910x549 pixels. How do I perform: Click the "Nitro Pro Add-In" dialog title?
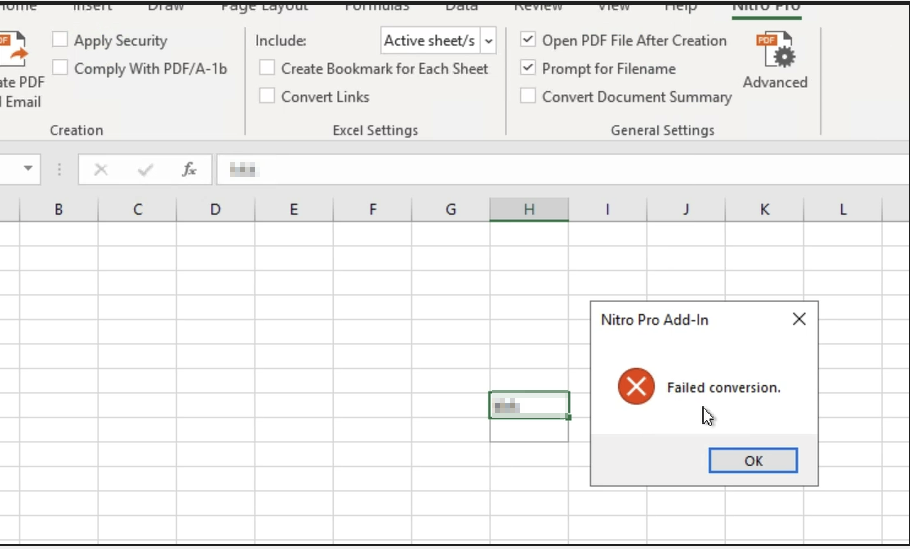pyautogui.click(x=654, y=320)
